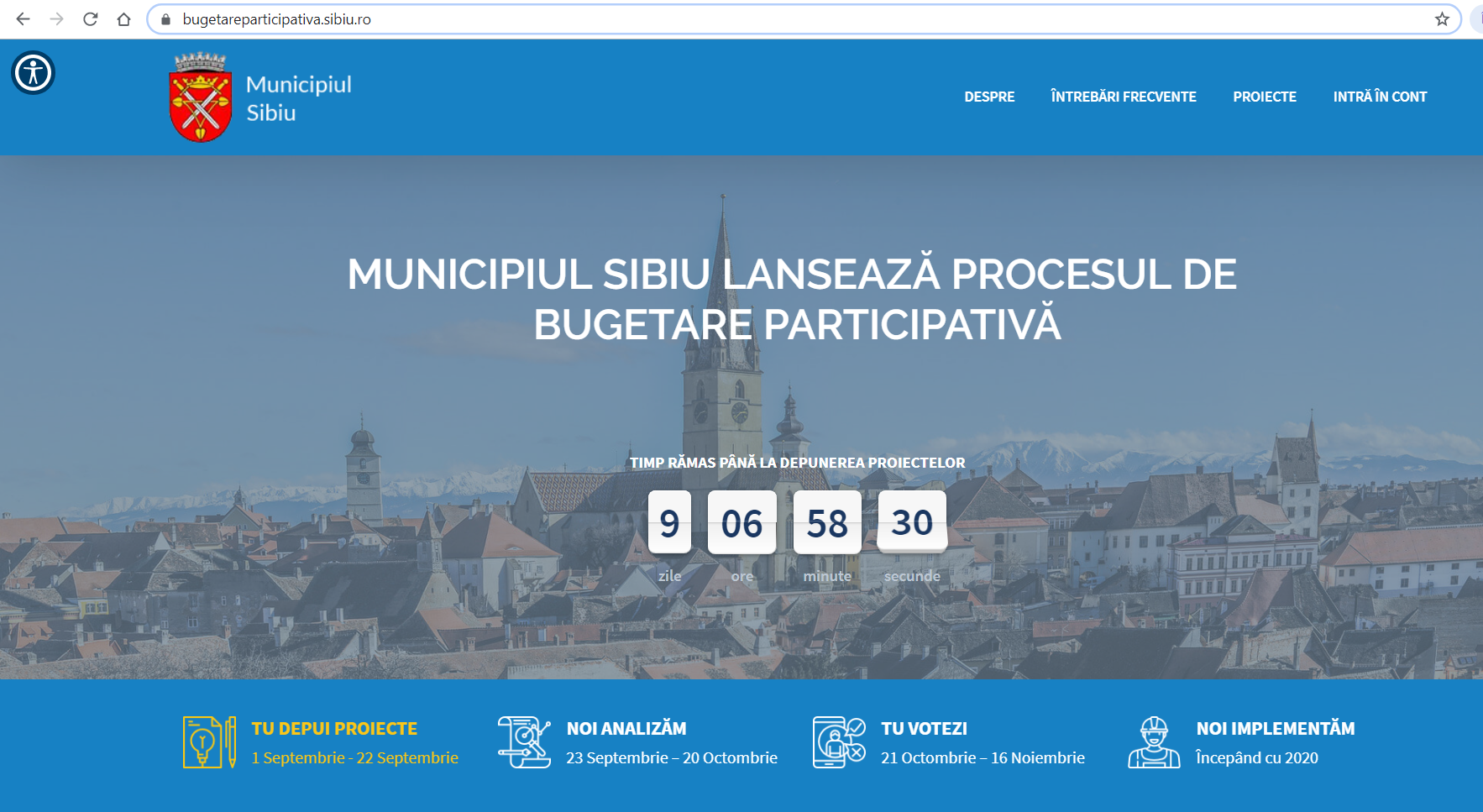The height and width of the screenshot is (812, 1483).
Task: Click the browser back navigation arrow
Action: pyautogui.click(x=21, y=18)
